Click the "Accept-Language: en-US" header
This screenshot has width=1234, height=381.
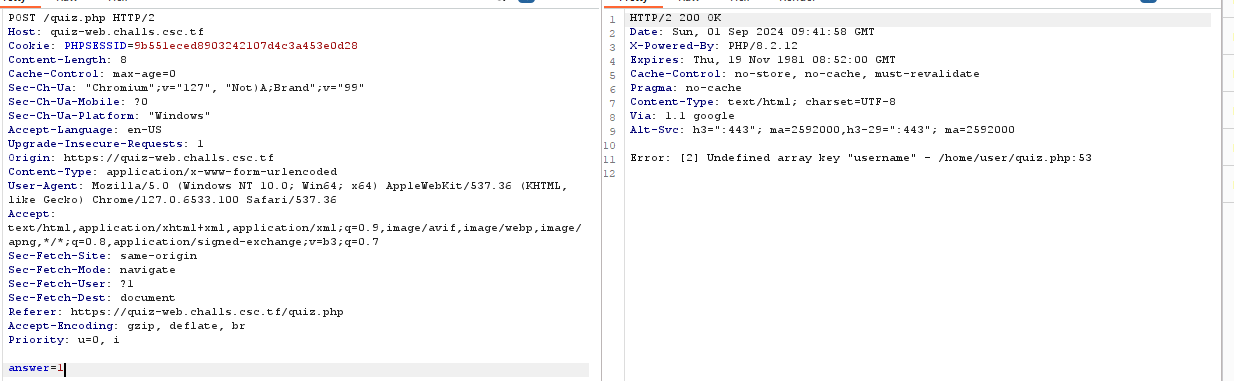pyautogui.click(x=85, y=130)
